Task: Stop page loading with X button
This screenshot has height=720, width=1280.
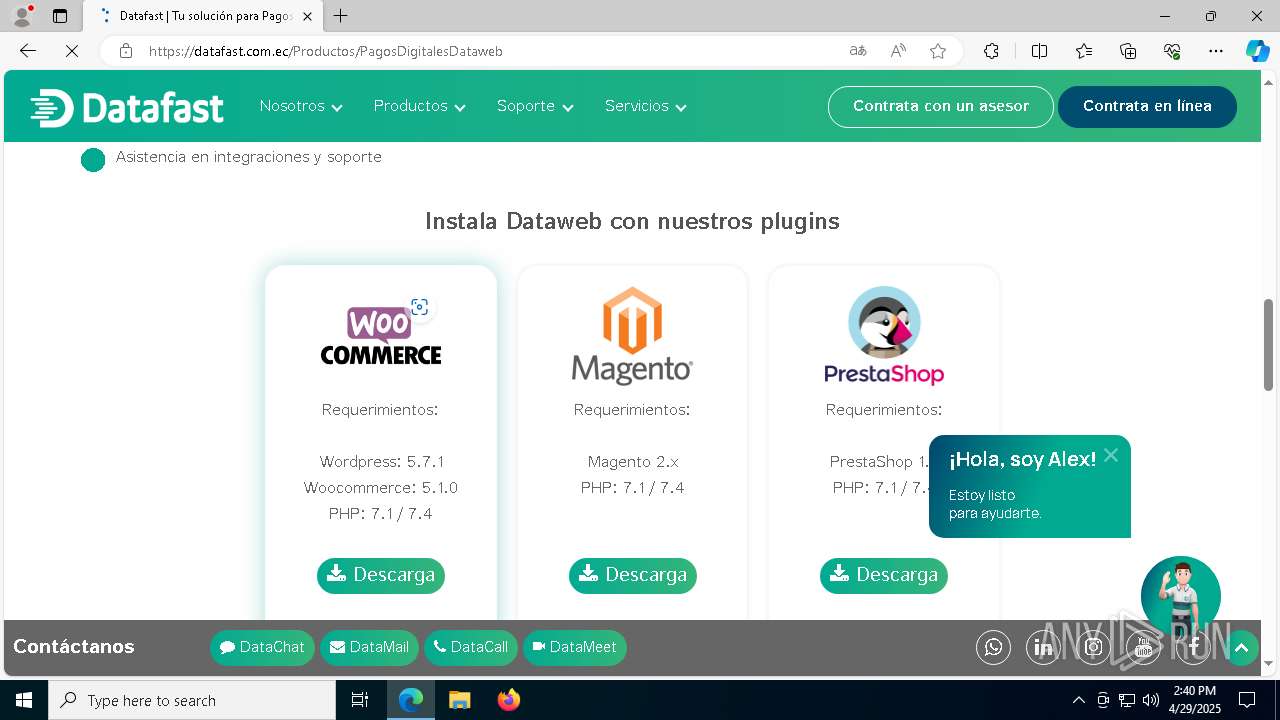Action: 71,51
